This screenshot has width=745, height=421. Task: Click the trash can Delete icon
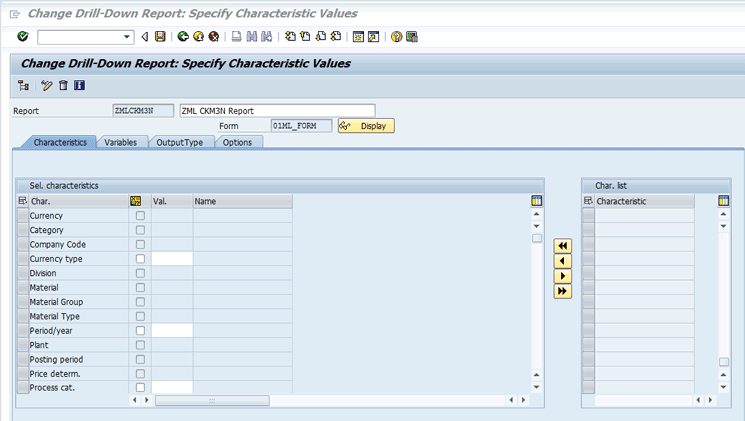coord(63,86)
